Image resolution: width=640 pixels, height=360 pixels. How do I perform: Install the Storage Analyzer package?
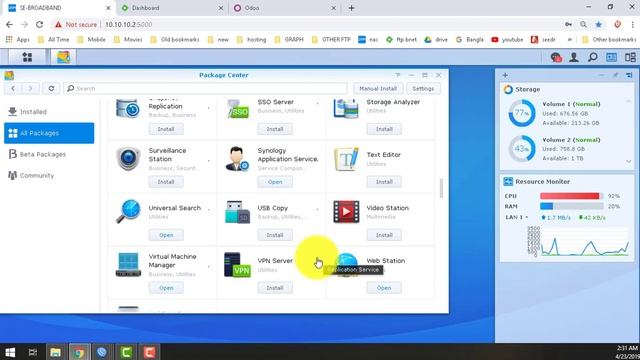pyautogui.click(x=384, y=129)
